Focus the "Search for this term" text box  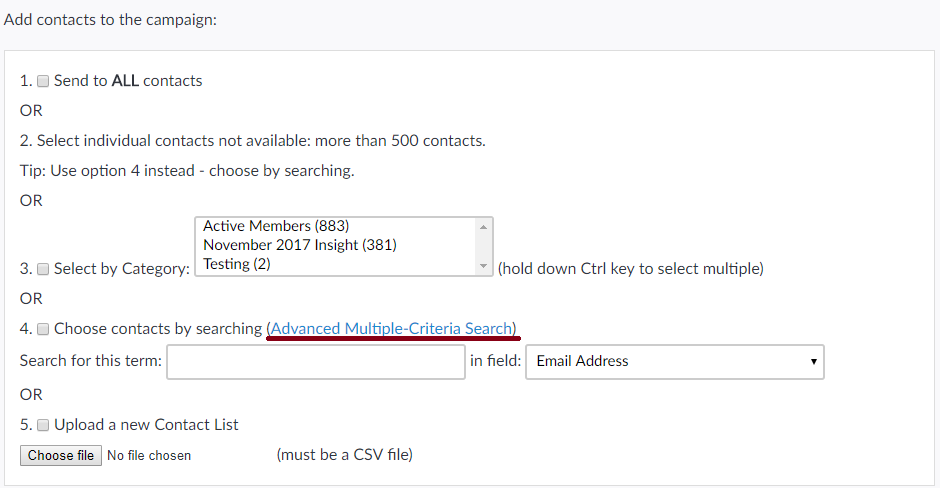pos(315,362)
